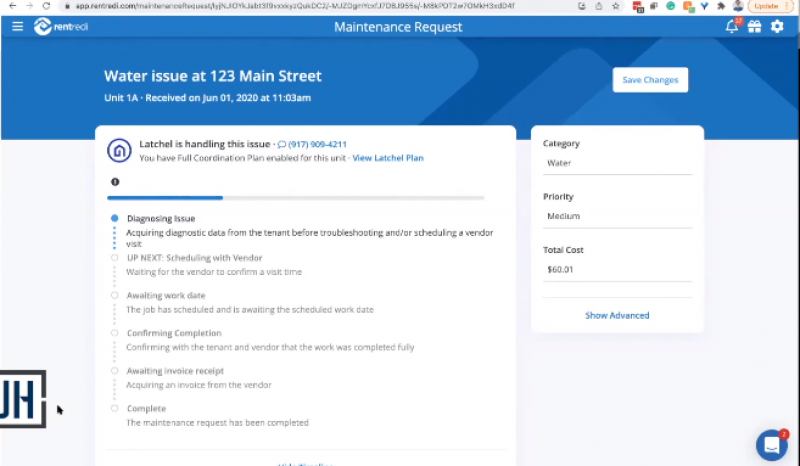The height and width of the screenshot is (466, 800).
Task: Open the gift rewards icon
Action: (x=754, y=27)
